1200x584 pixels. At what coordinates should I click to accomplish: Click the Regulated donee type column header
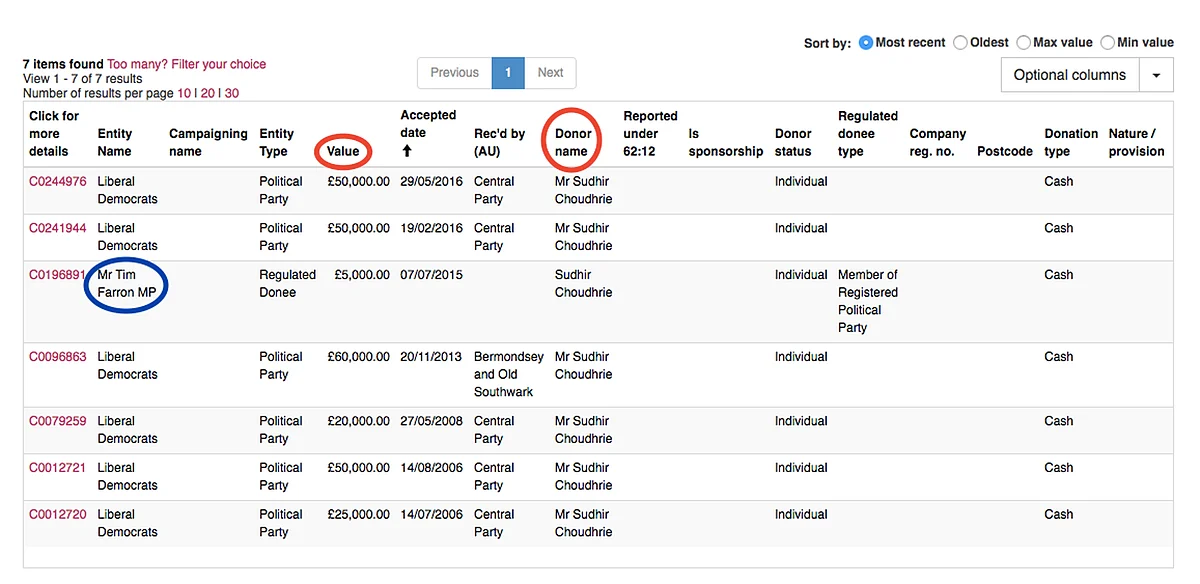[x=868, y=133]
